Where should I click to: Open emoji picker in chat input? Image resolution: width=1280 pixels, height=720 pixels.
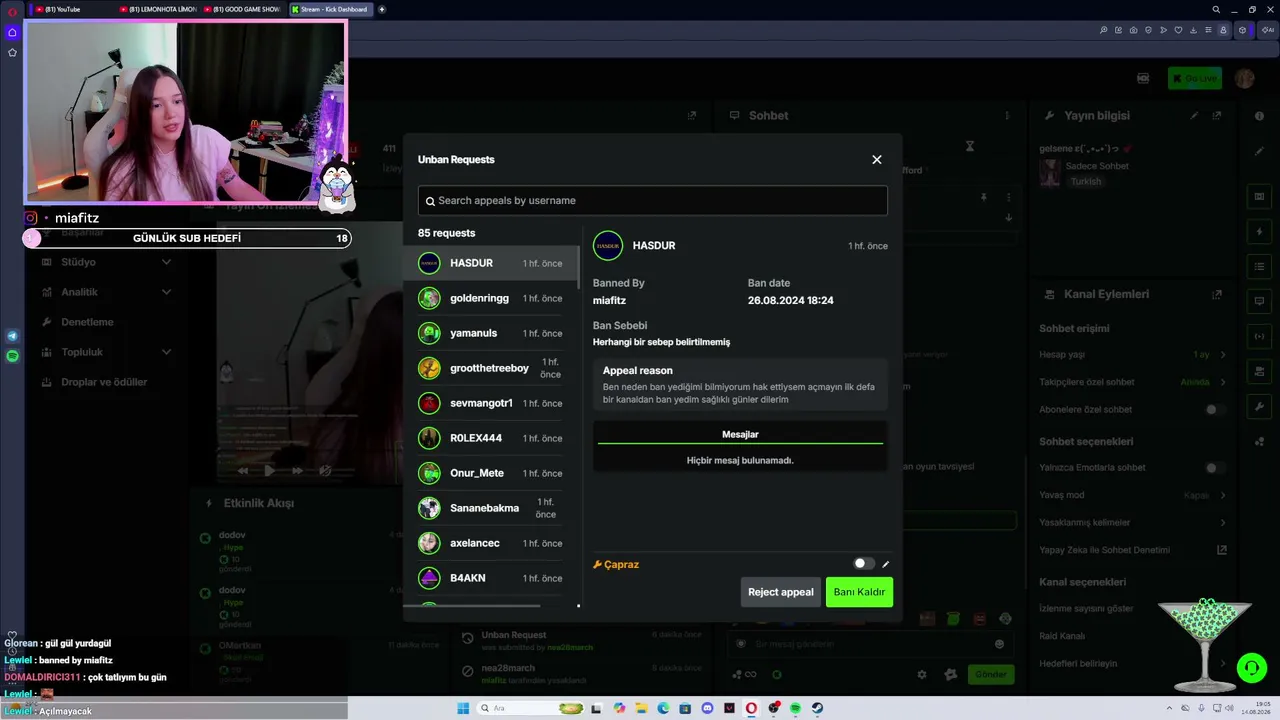(x=999, y=644)
